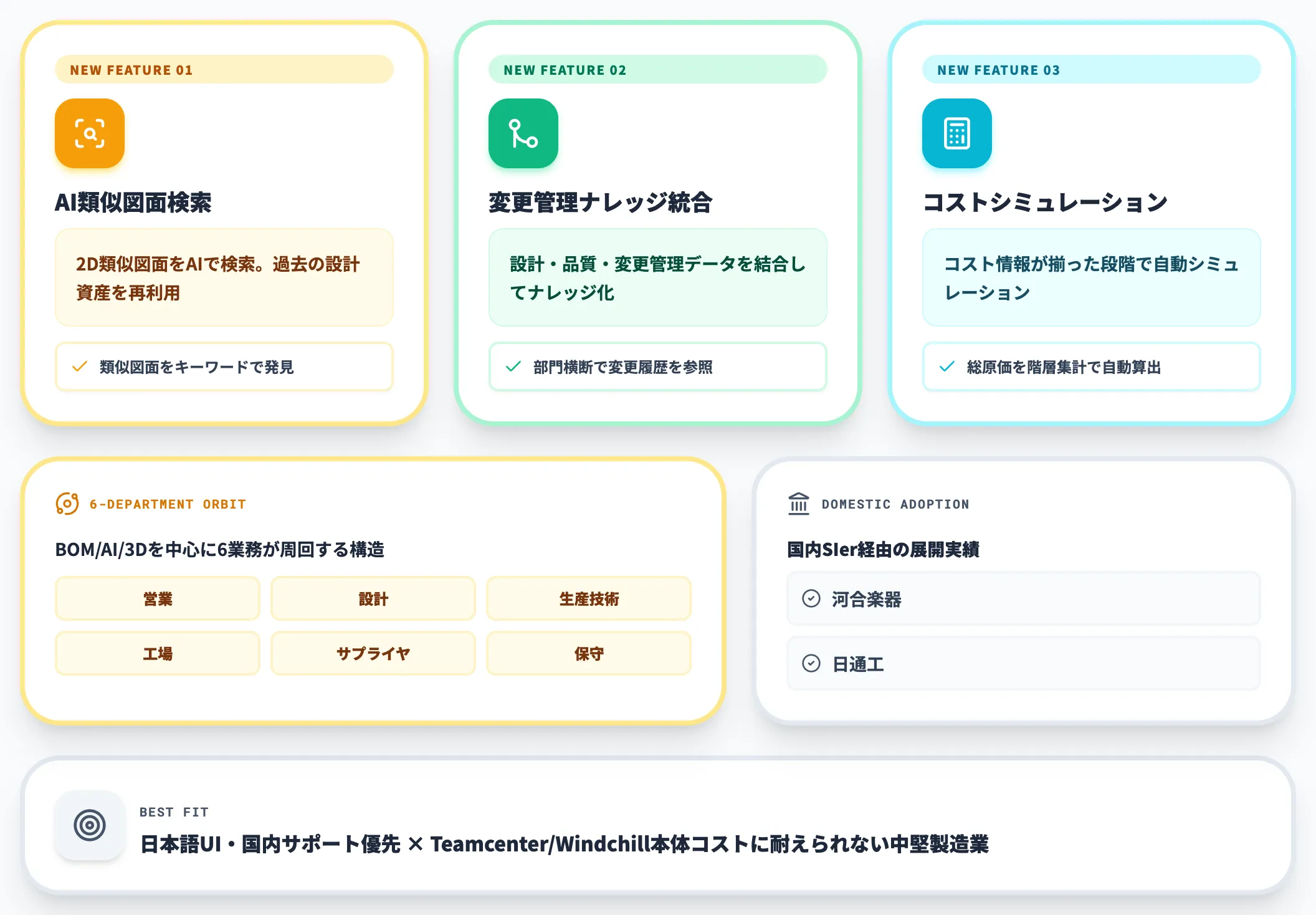Screen dimensions: 1316x915
Task: Select the NEW FEATURE 01 badge
Action: click(224, 70)
